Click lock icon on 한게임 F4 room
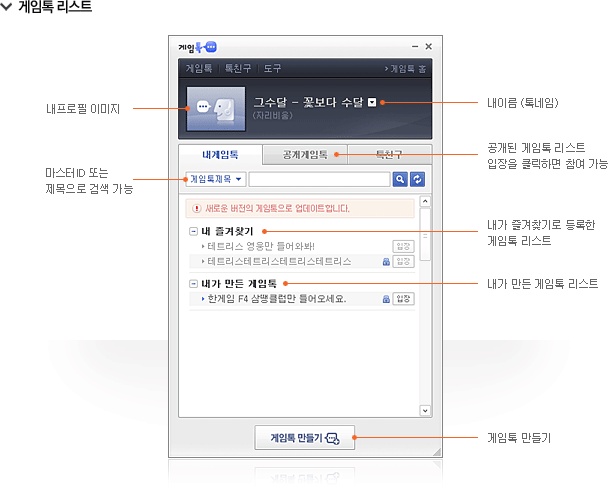Screen dimensions: 615x490 385,299
